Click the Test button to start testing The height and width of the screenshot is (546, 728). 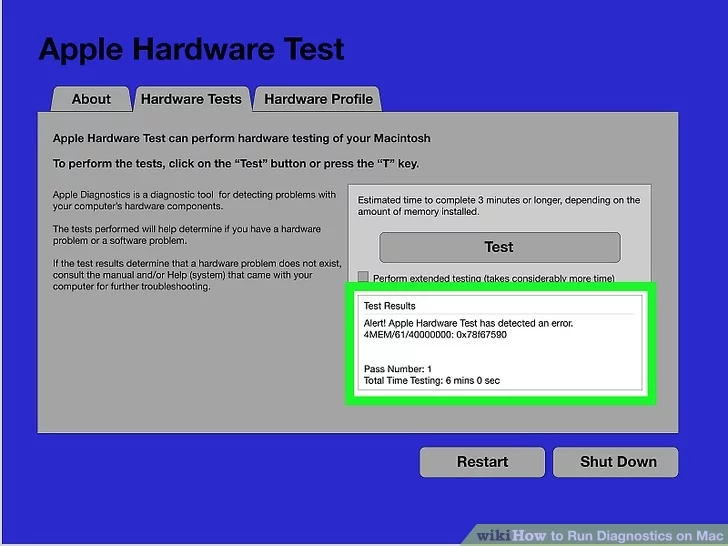500,247
